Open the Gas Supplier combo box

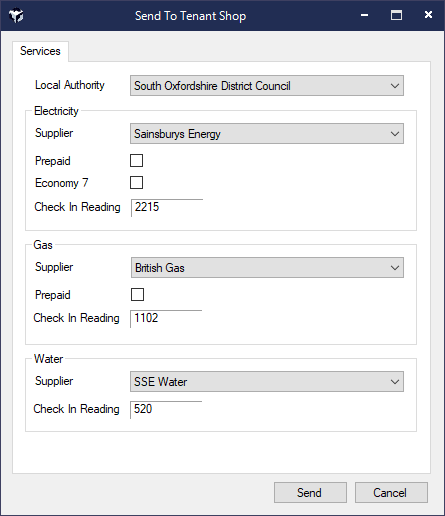pos(267,267)
